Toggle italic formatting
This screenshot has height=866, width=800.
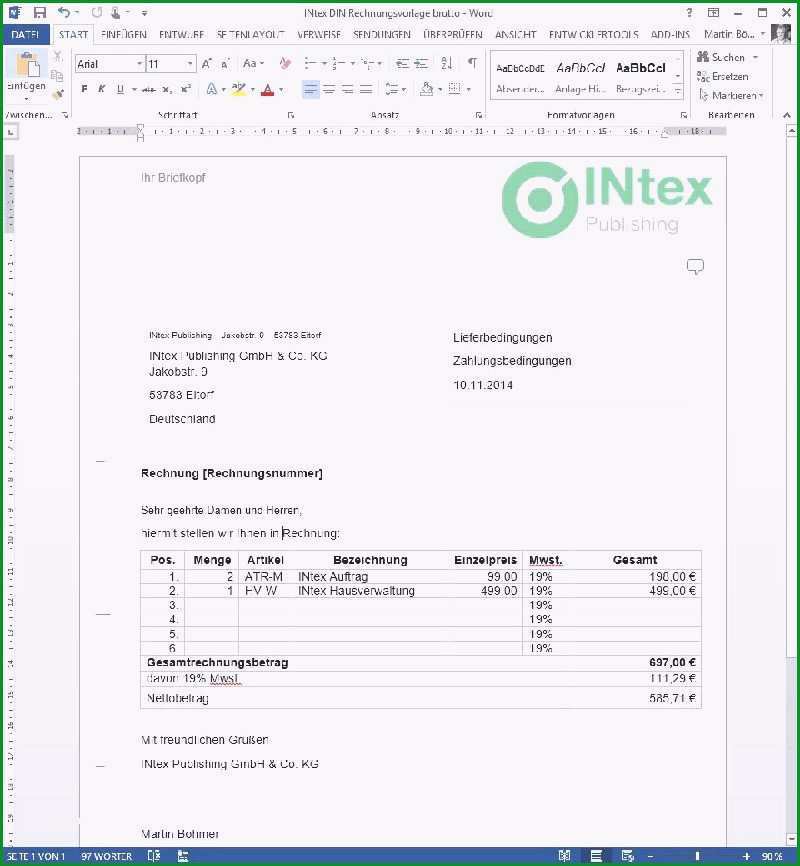102,89
